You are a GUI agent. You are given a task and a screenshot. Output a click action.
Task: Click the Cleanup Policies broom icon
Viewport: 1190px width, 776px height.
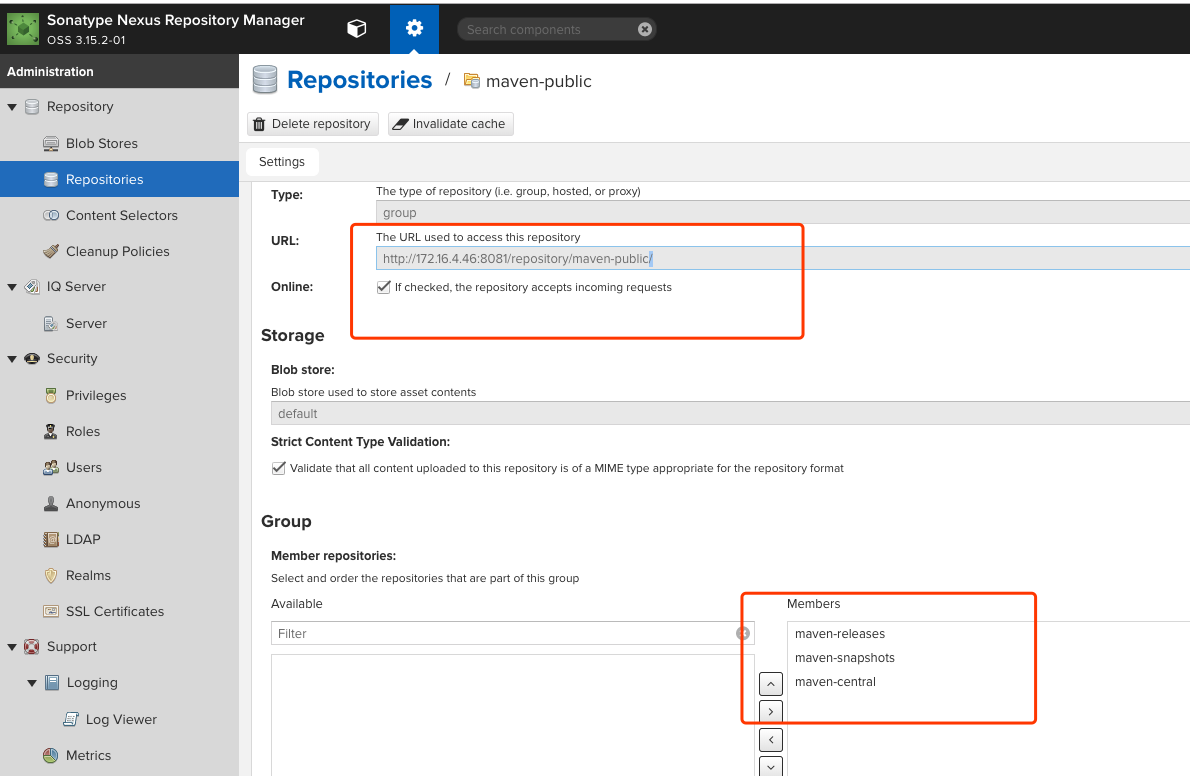point(51,251)
